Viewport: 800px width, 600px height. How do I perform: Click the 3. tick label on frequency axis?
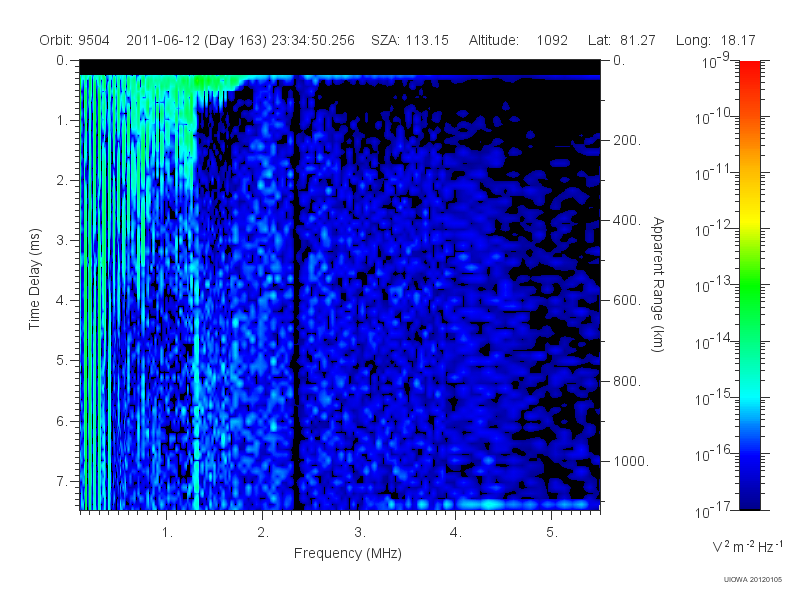pos(360,533)
